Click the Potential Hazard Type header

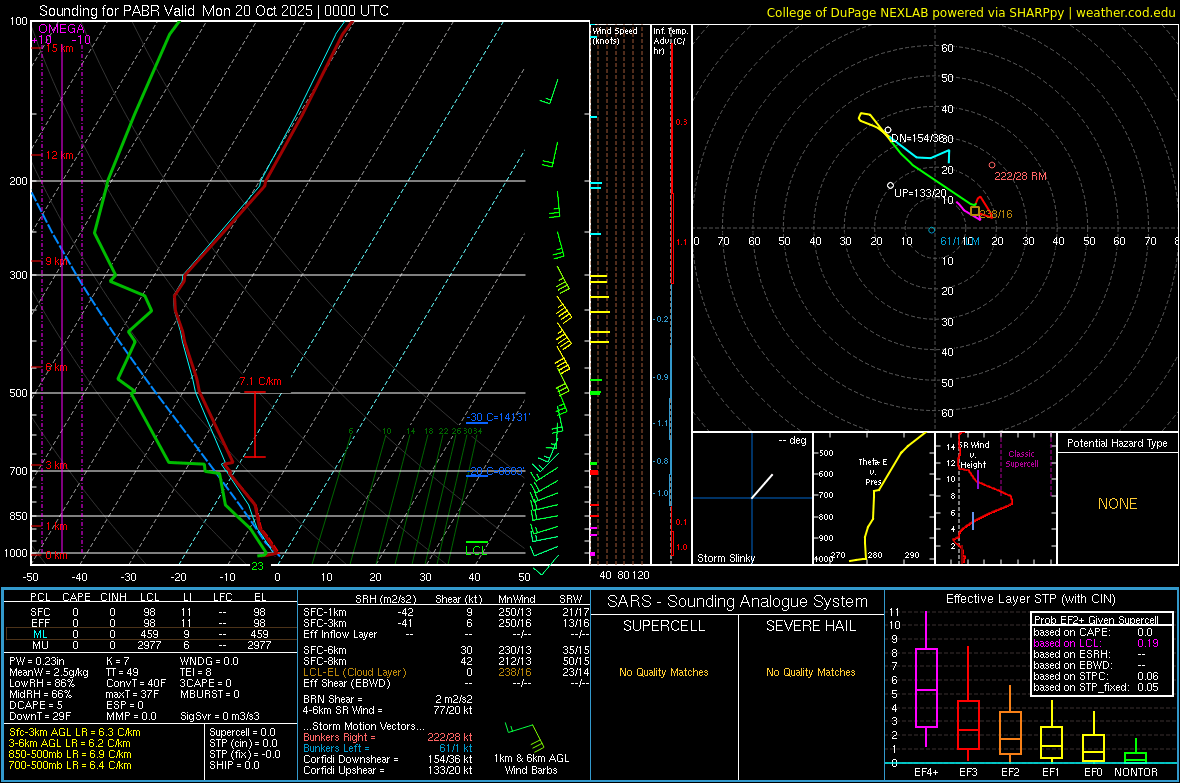(x=1117, y=443)
